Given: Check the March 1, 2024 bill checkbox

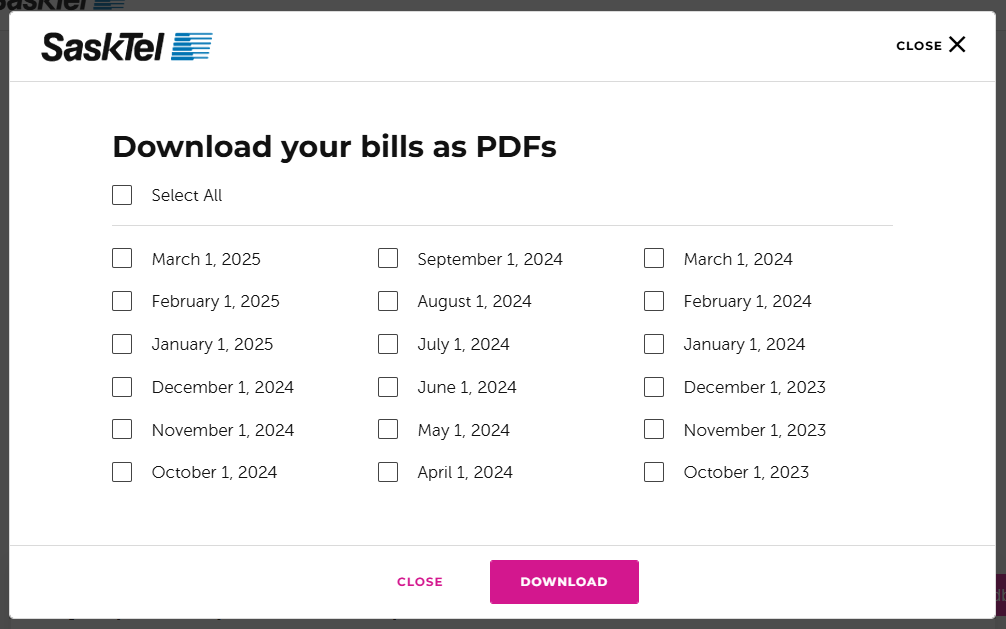Looking at the screenshot, I should tap(654, 258).
